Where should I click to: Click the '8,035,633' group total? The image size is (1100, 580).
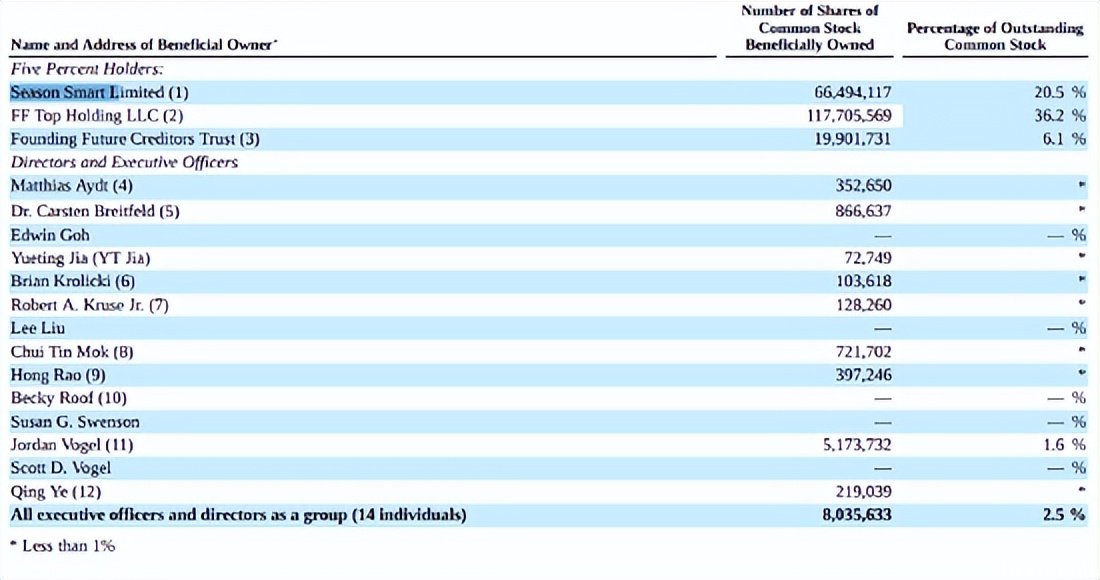(x=857, y=515)
